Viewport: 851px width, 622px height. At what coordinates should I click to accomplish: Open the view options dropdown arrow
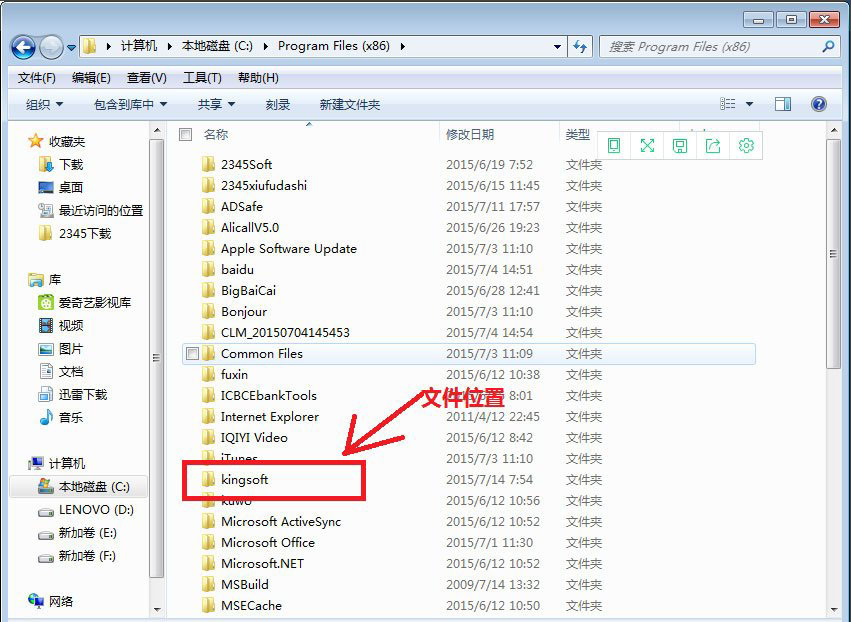(x=750, y=104)
